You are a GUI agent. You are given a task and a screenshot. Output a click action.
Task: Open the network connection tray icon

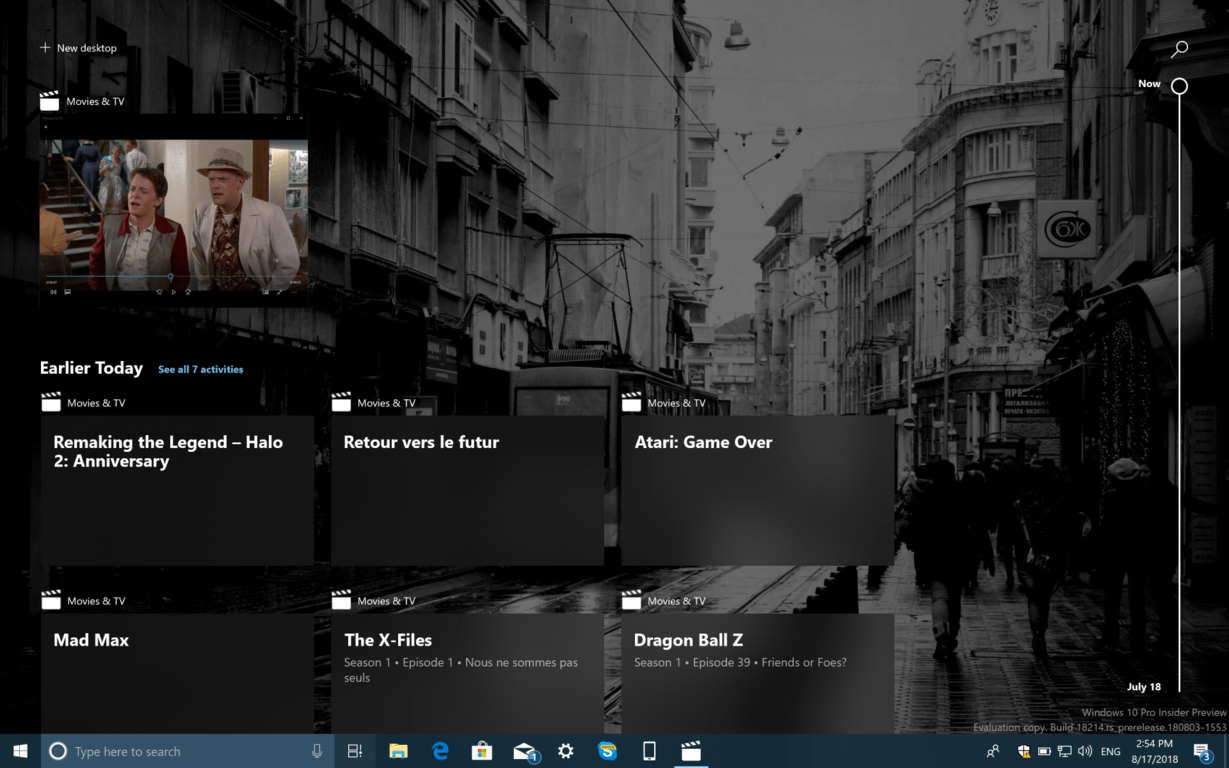pyautogui.click(x=1065, y=751)
